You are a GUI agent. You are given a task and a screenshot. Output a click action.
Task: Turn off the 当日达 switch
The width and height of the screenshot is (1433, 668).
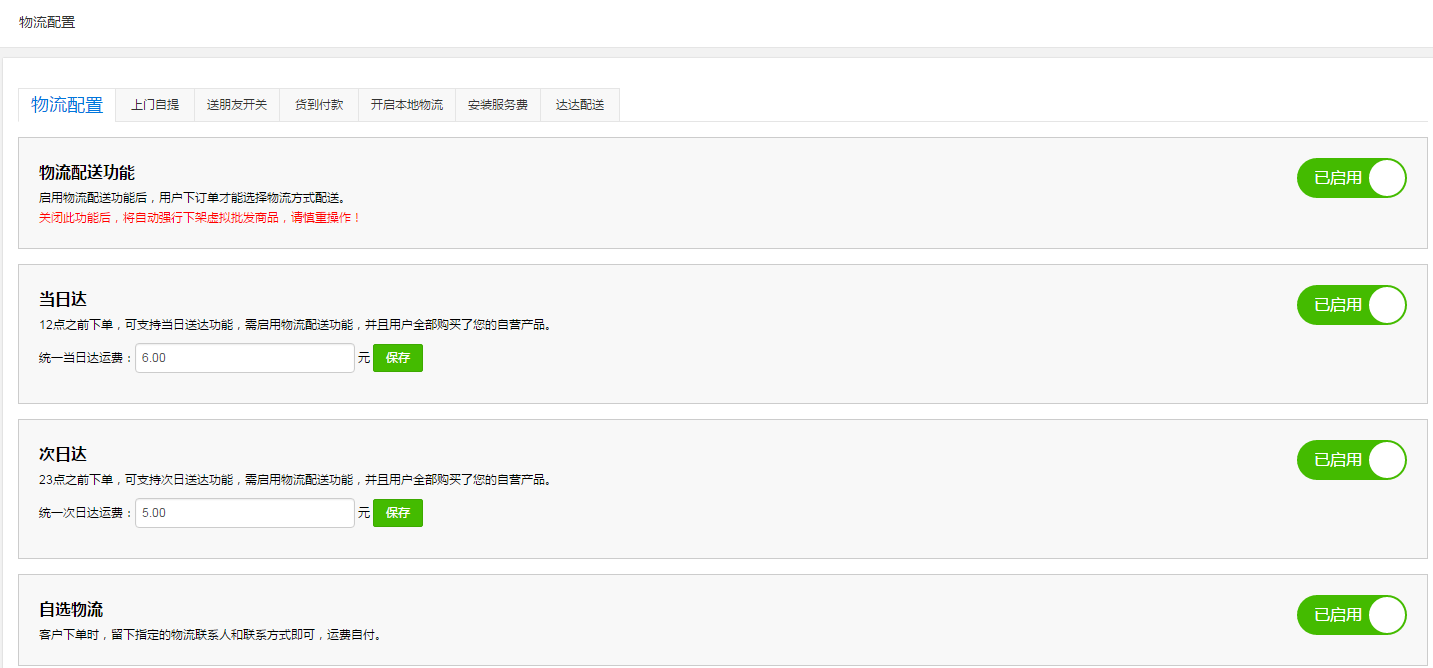pos(1351,305)
